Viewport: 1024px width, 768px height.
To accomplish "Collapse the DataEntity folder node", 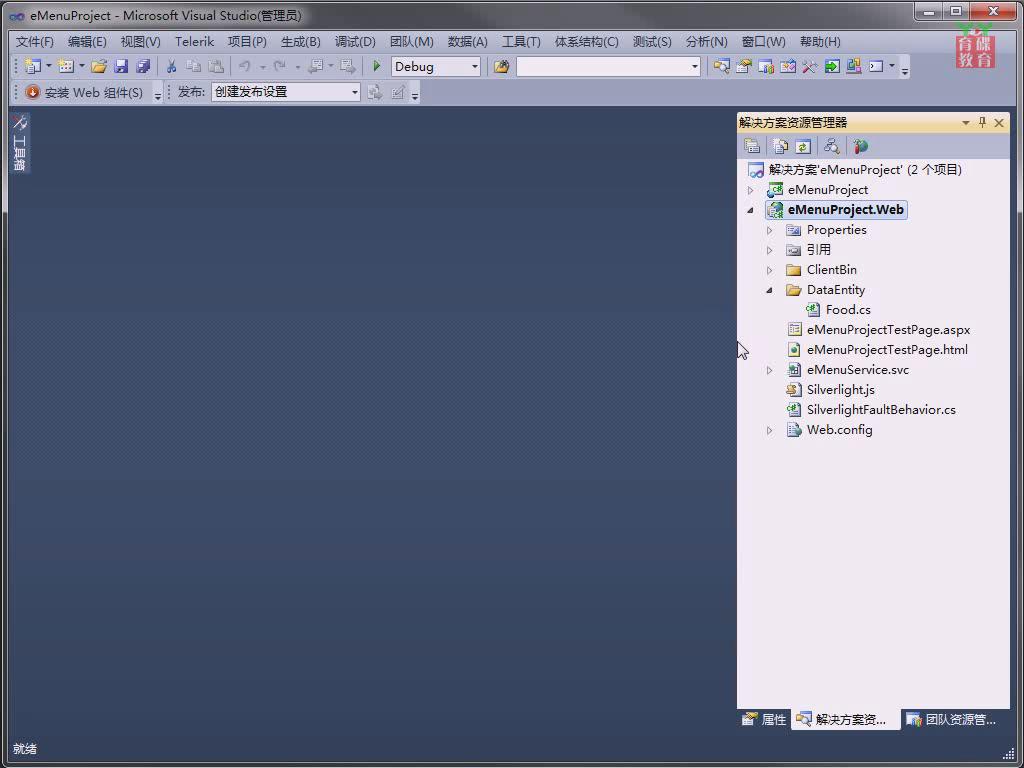I will [769, 290].
